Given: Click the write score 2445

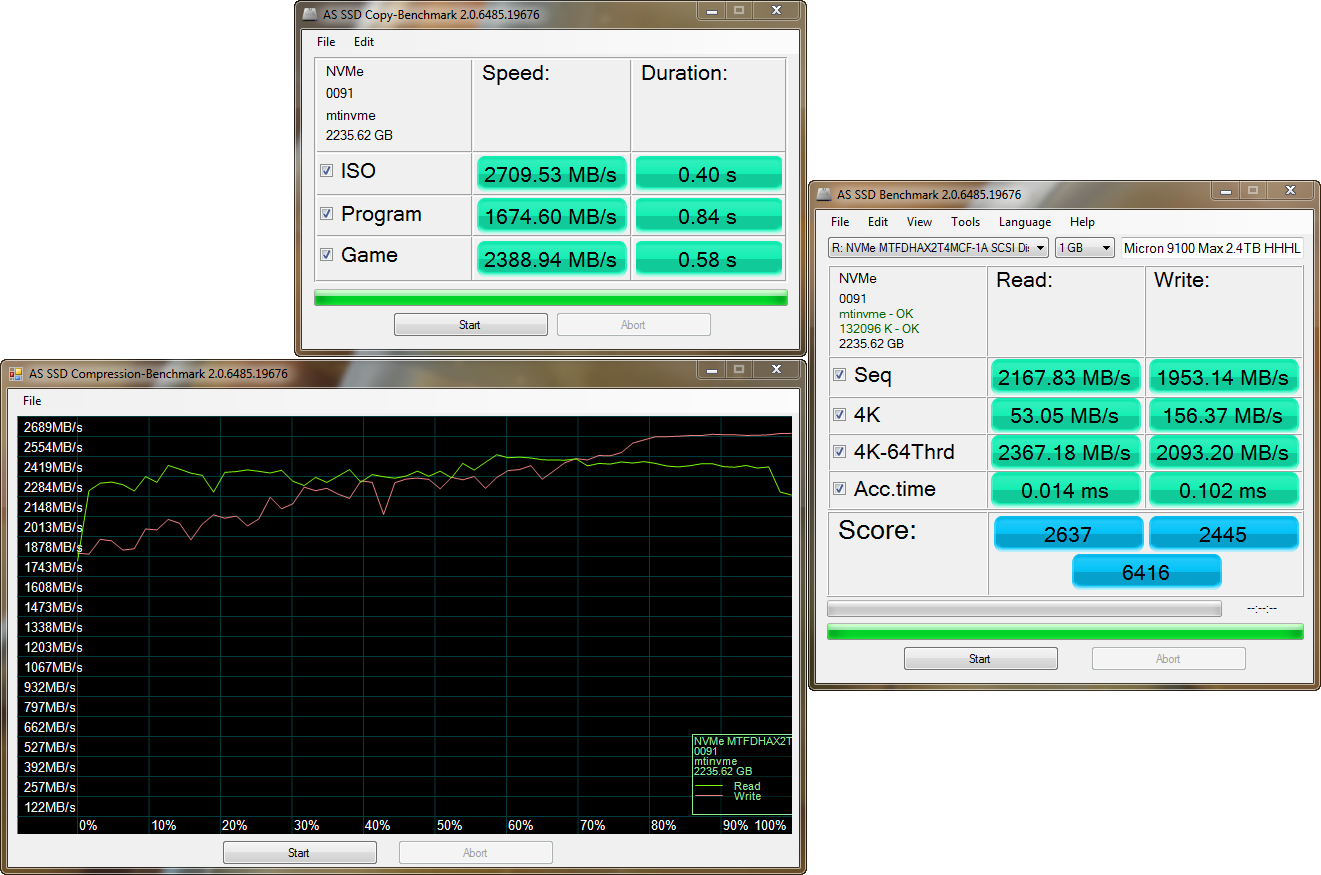Looking at the screenshot, I should (x=1223, y=534).
